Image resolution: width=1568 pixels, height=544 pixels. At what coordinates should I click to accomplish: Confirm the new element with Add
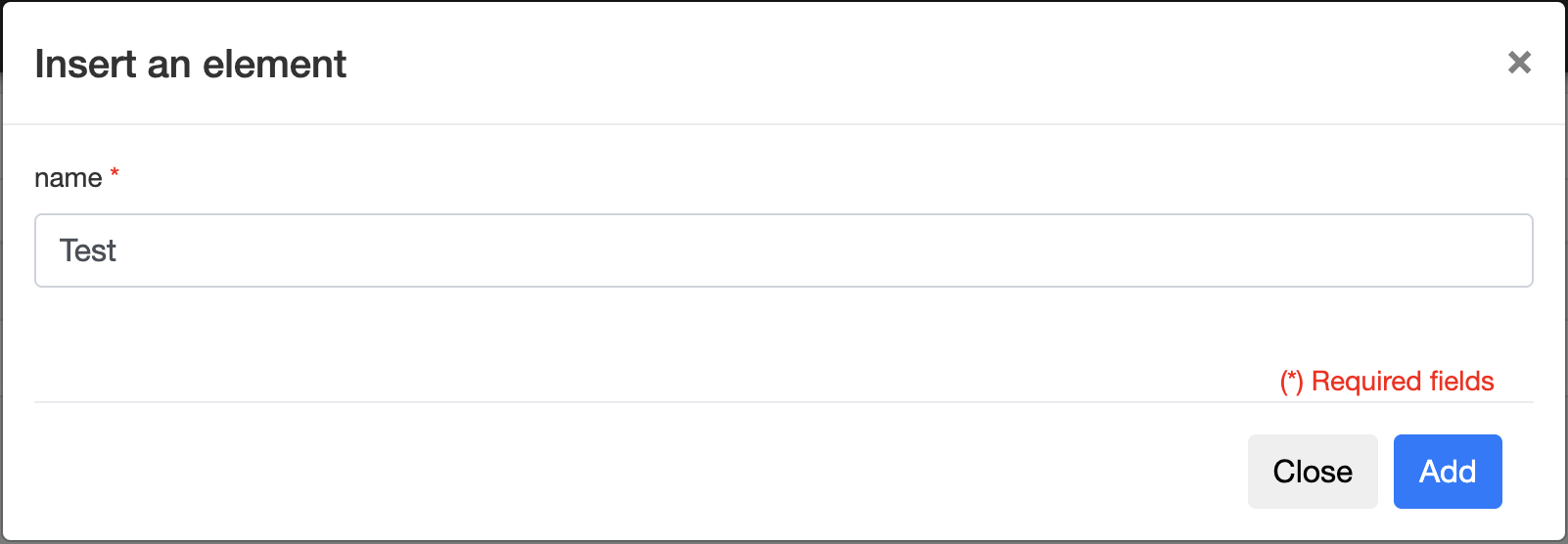coord(1447,472)
